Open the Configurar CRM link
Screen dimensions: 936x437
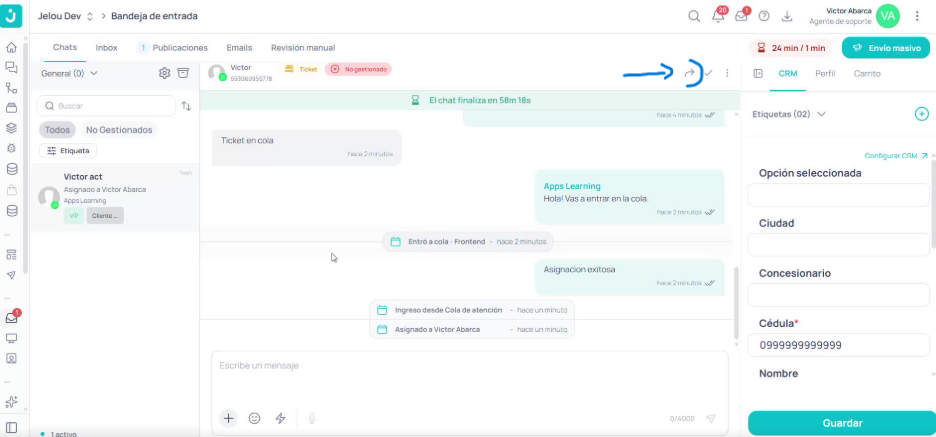(x=896, y=155)
